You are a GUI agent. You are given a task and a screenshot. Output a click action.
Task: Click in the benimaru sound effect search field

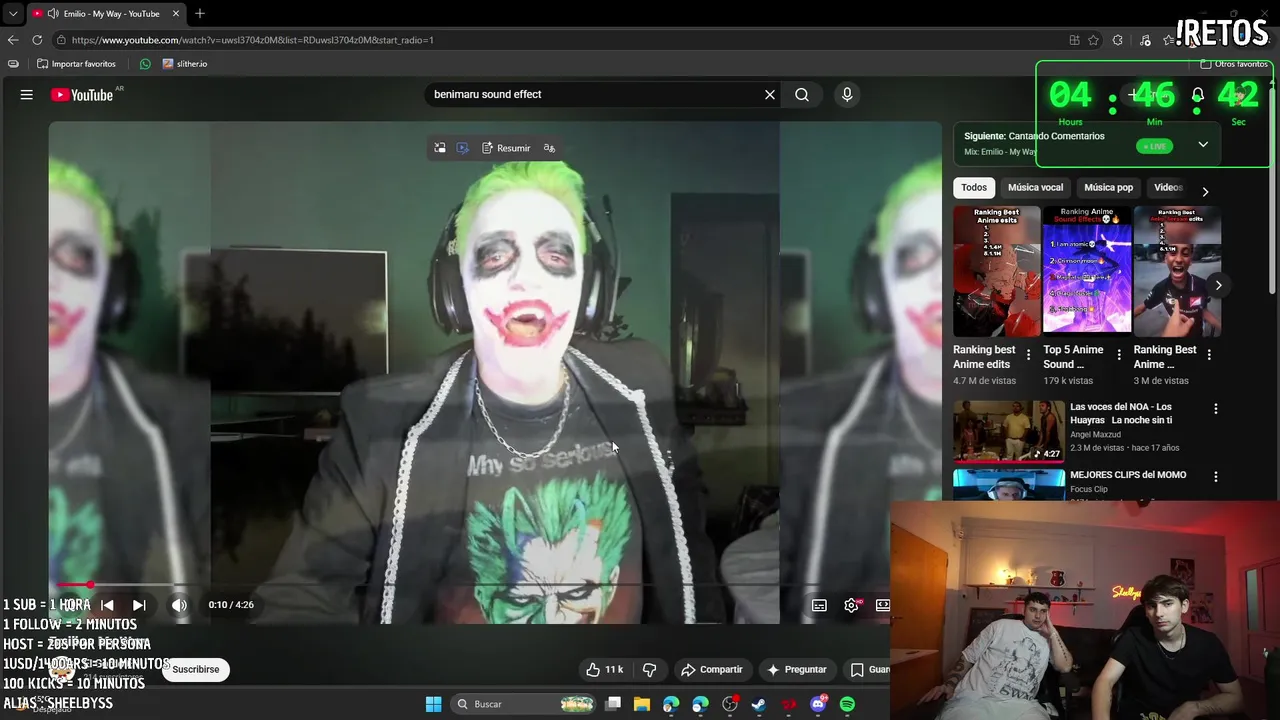[595, 95]
